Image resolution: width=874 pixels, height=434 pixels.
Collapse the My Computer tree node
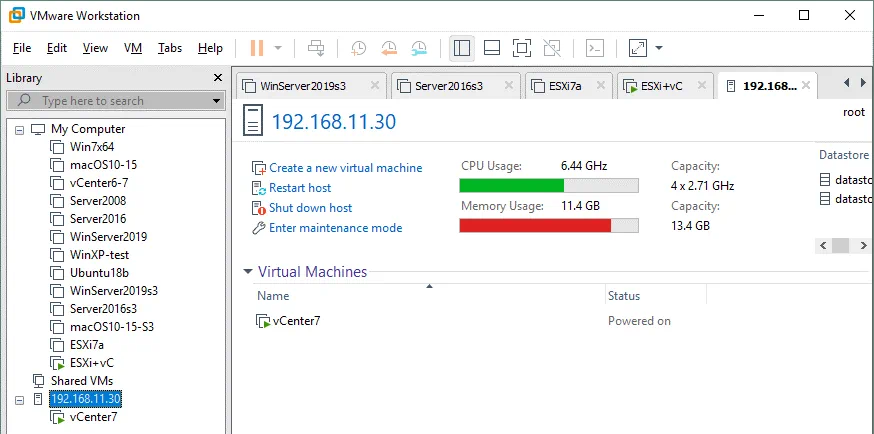(x=20, y=129)
